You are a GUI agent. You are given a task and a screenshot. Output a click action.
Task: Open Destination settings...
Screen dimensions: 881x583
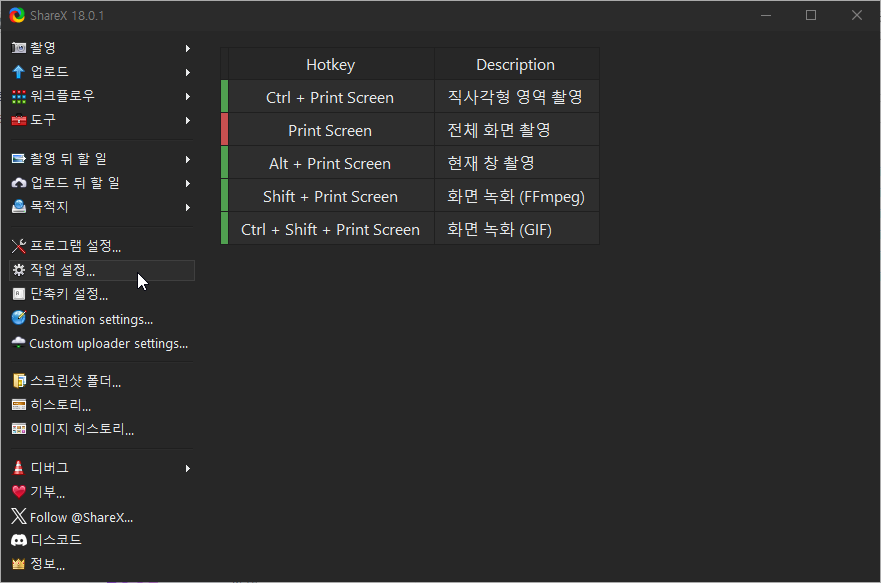[102, 319]
